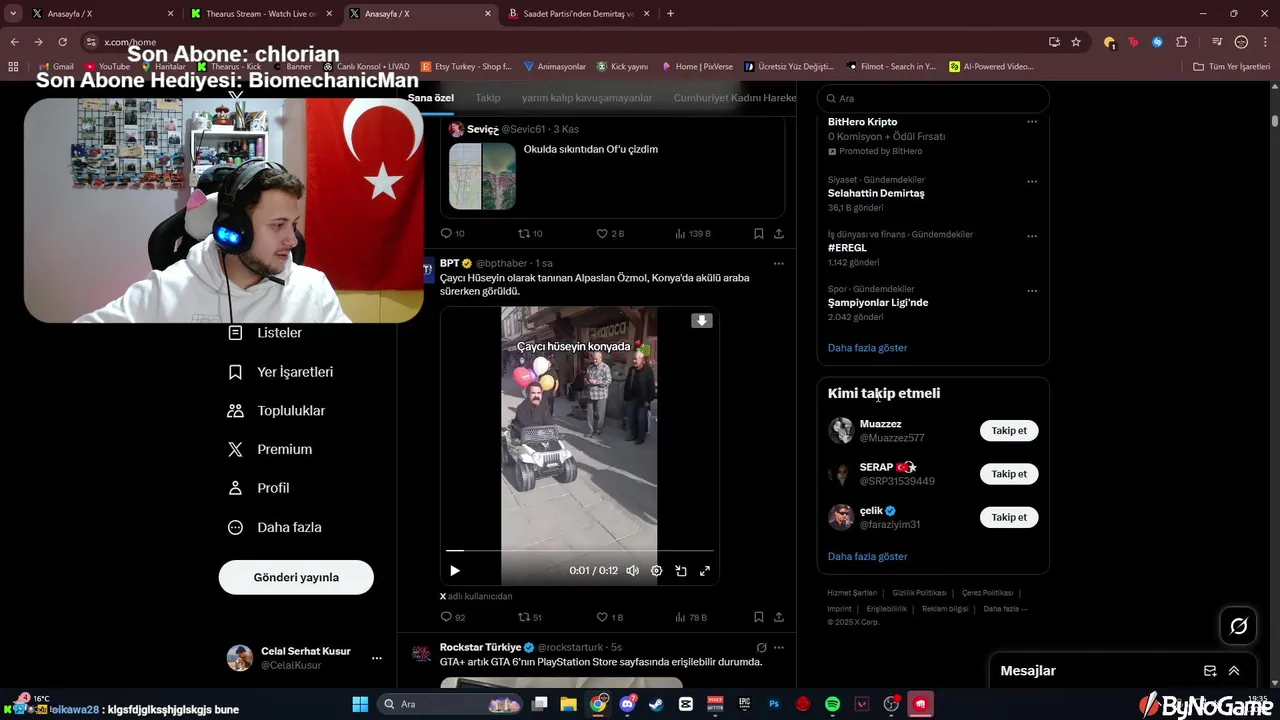Open Grok icon on Rockstar Türkiye post
Image resolution: width=1280 pixels, height=720 pixels.
coord(761,647)
